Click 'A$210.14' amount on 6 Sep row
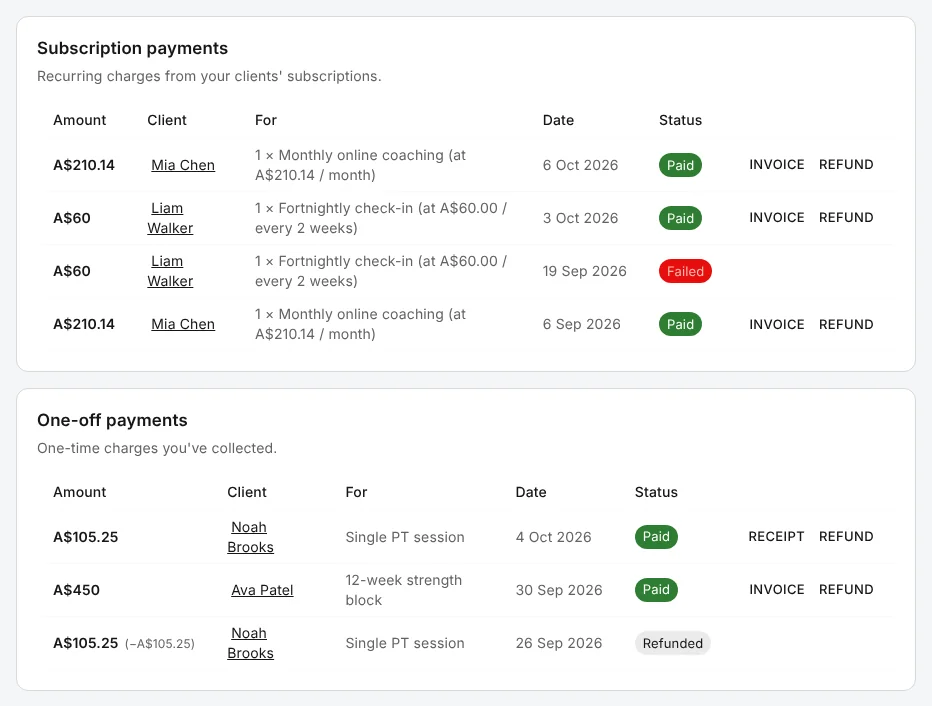Image resolution: width=932 pixels, height=706 pixels. [84, 324]
